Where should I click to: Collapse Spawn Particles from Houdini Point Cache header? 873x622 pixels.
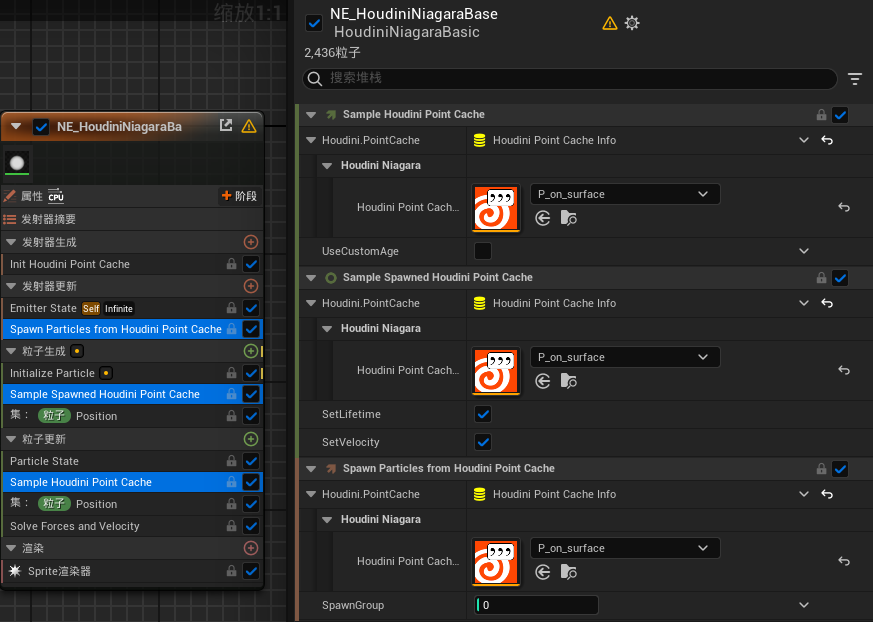point(311,469)
